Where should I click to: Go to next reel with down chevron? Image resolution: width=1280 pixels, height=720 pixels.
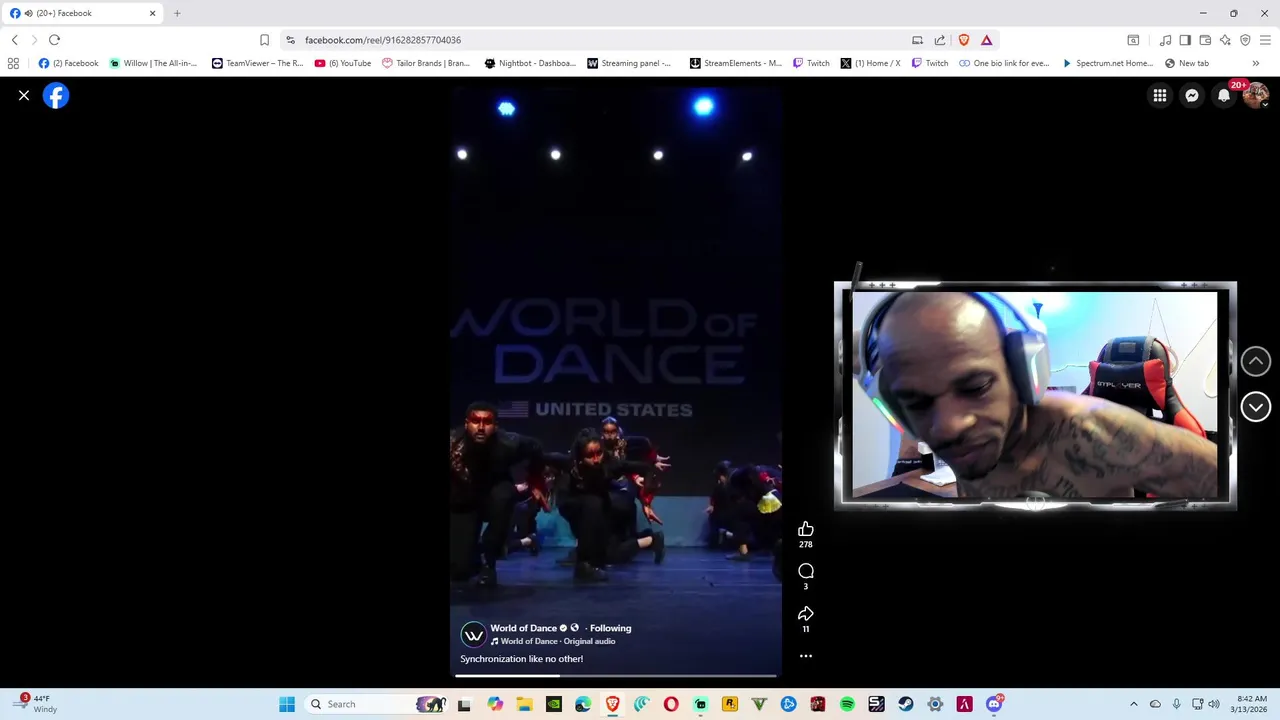coord(1256,406)
